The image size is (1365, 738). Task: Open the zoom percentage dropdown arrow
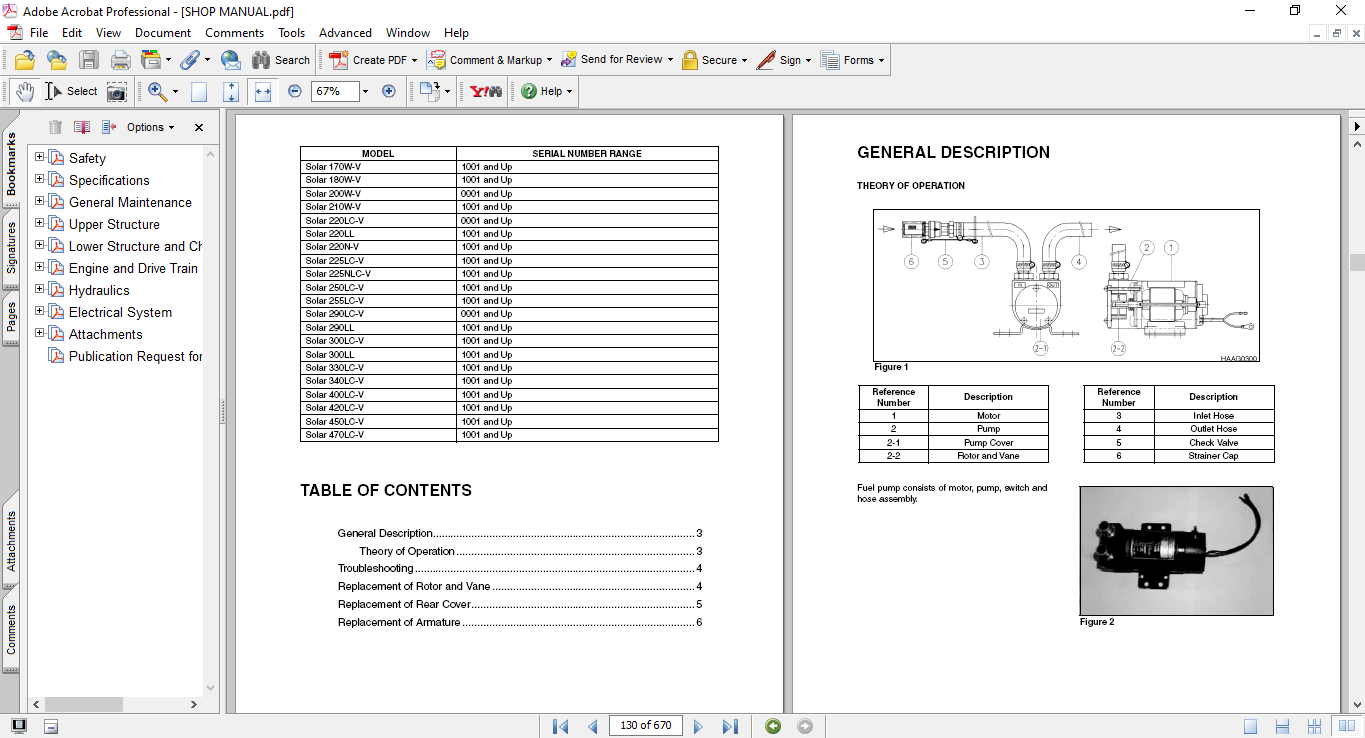pyautogui.click(x=365, y=91)
